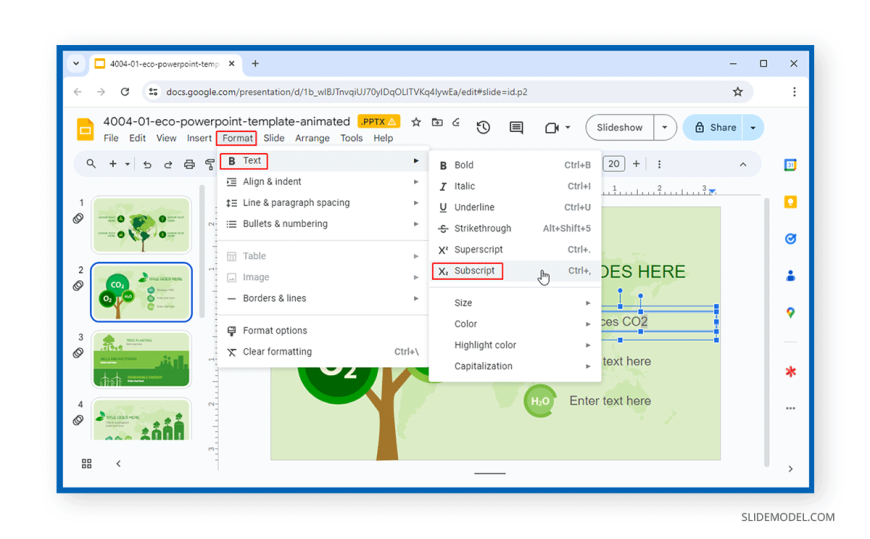
Task: Bookmark this page with star icon
Action: (x=737, y=92)
